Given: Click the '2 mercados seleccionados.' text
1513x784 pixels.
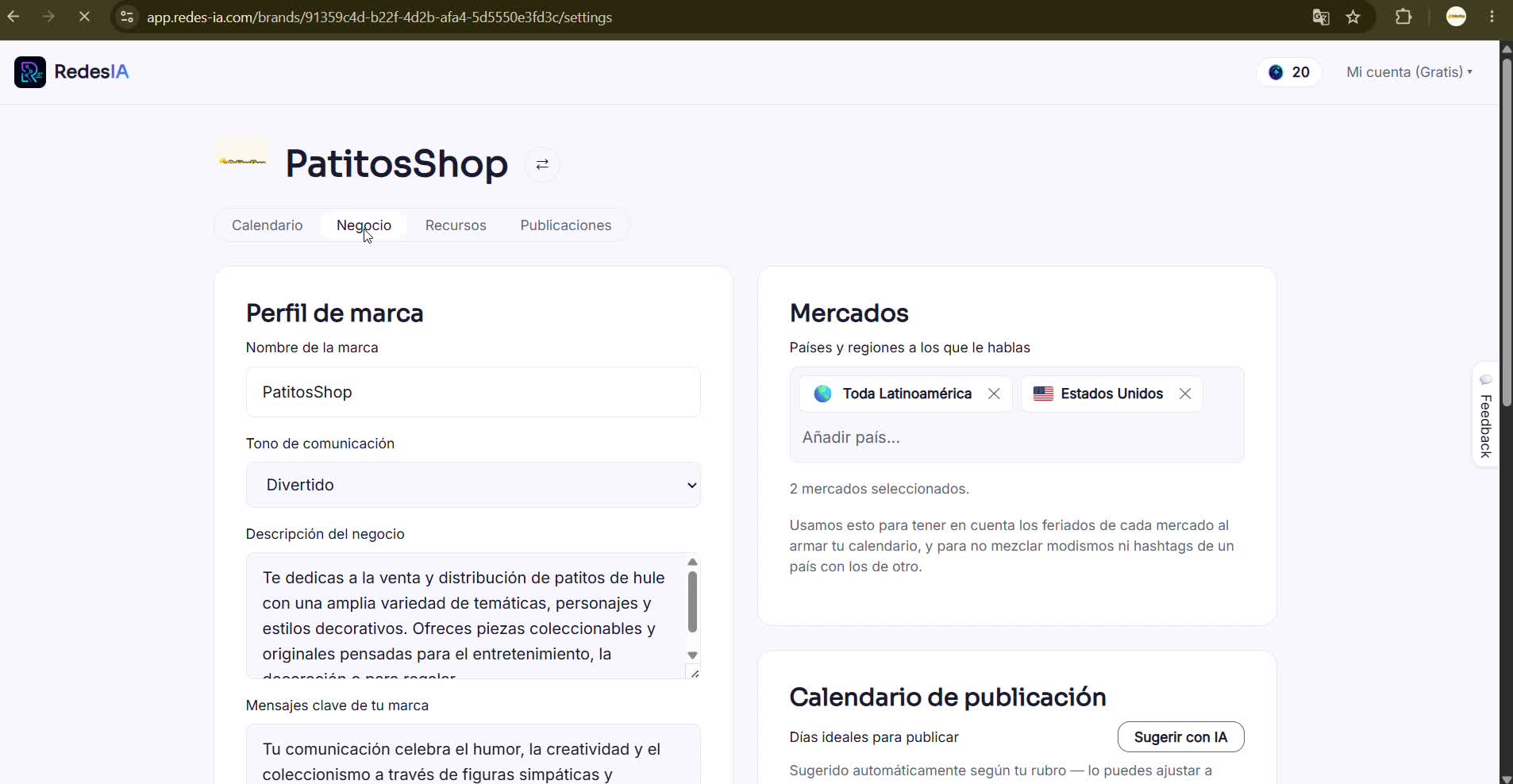Looking at the screenshot, I should click(880, 489).
